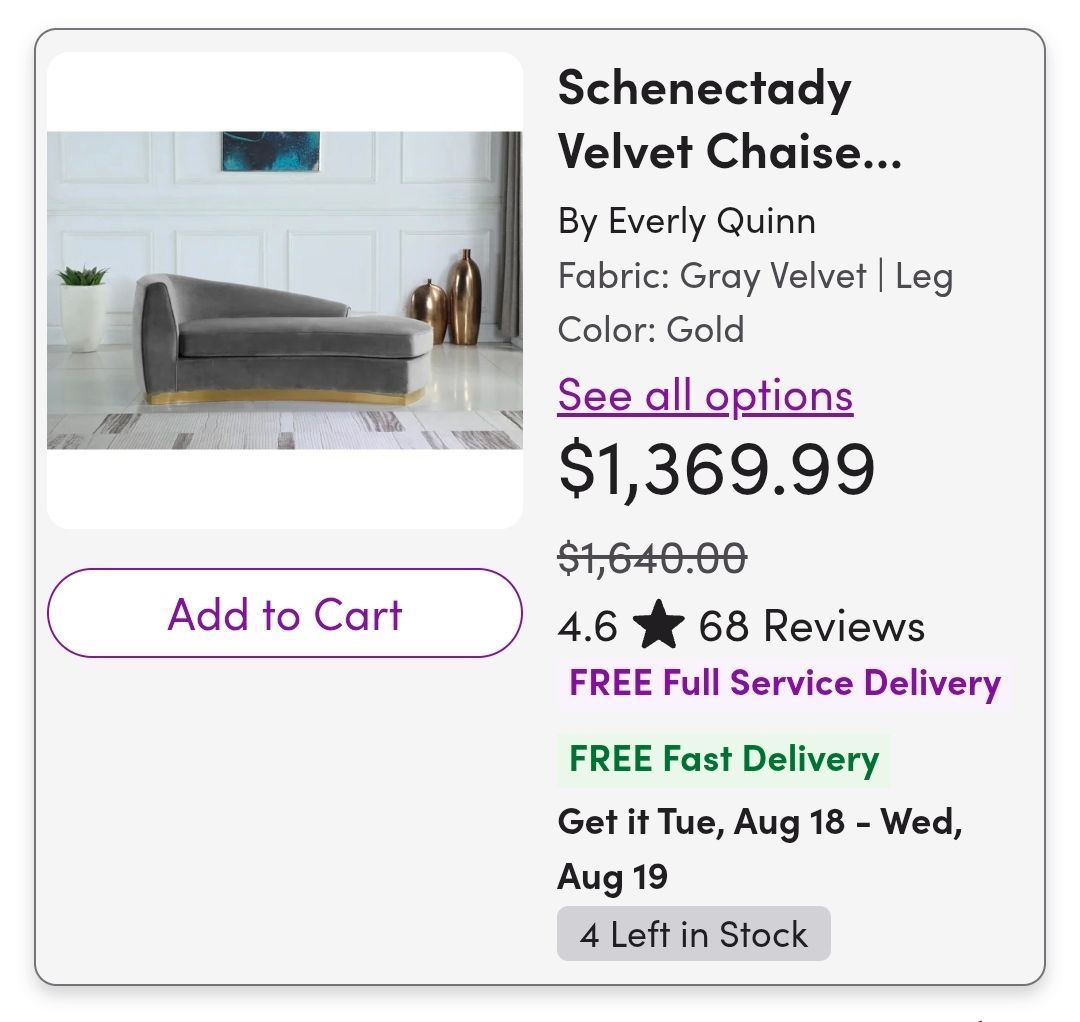Open the 68 Reviews text

pyautogui.click(x=811, y=626)
